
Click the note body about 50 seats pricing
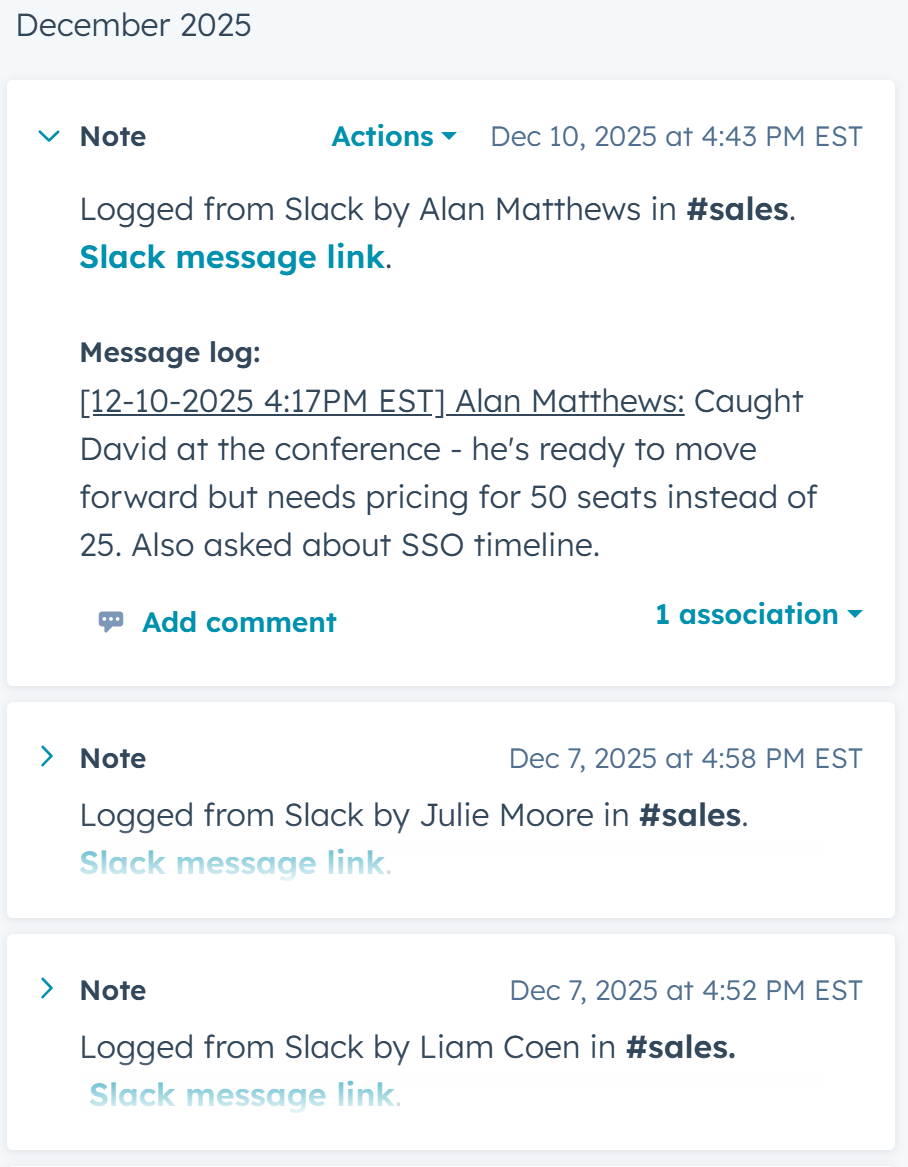coord(448,497)
